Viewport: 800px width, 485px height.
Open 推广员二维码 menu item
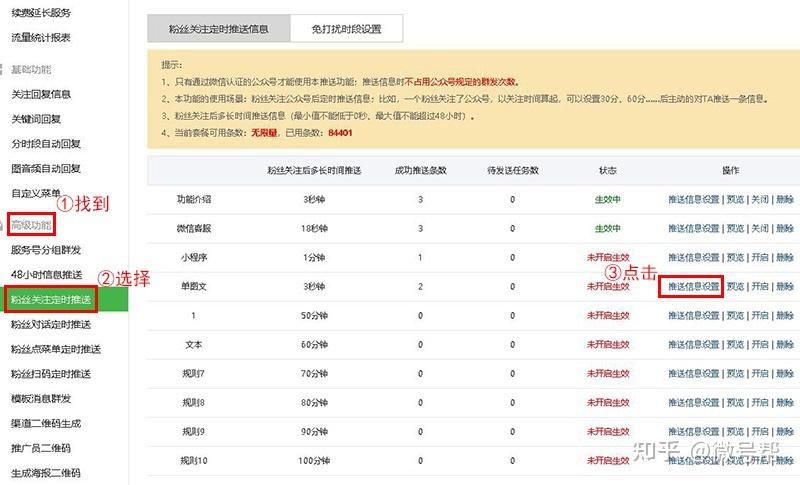tap(41, 448)
